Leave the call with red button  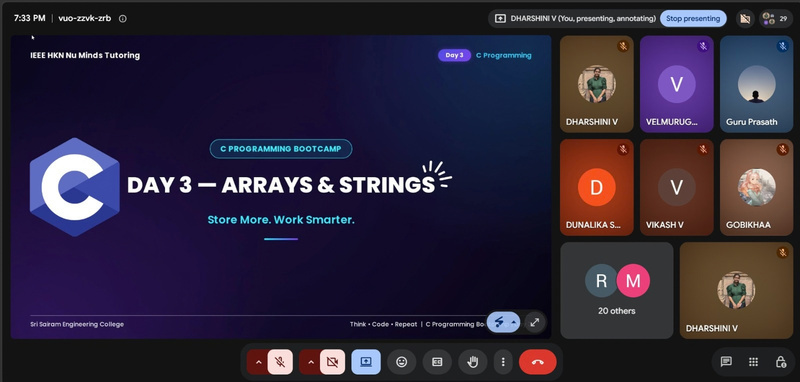pos(538,362)
